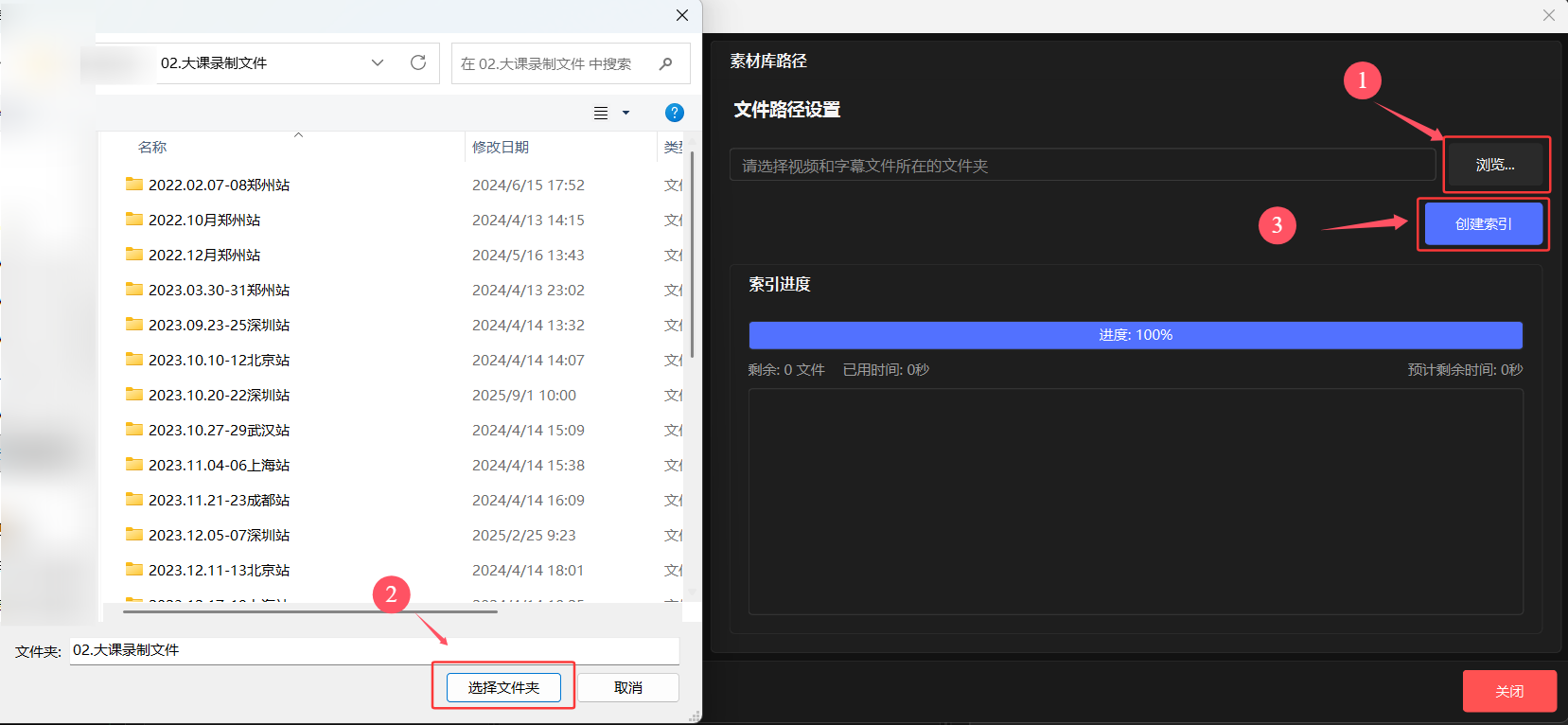Click the 已用时间: 0秒 status text
The width and height of the screenshot is (1568, 725).
(886, 369)
